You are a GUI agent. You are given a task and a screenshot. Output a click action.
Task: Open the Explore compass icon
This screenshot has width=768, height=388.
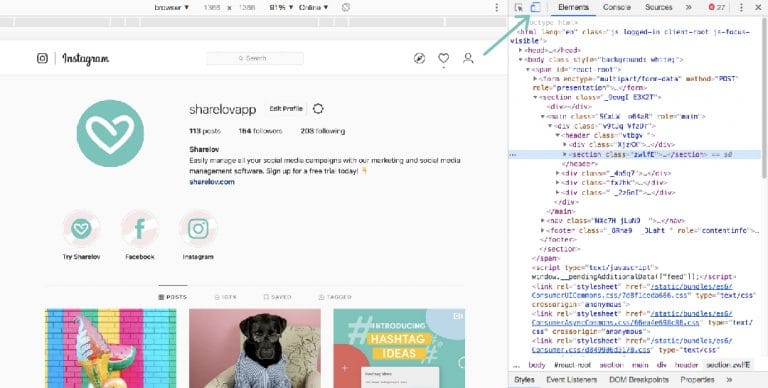[419, 58]
